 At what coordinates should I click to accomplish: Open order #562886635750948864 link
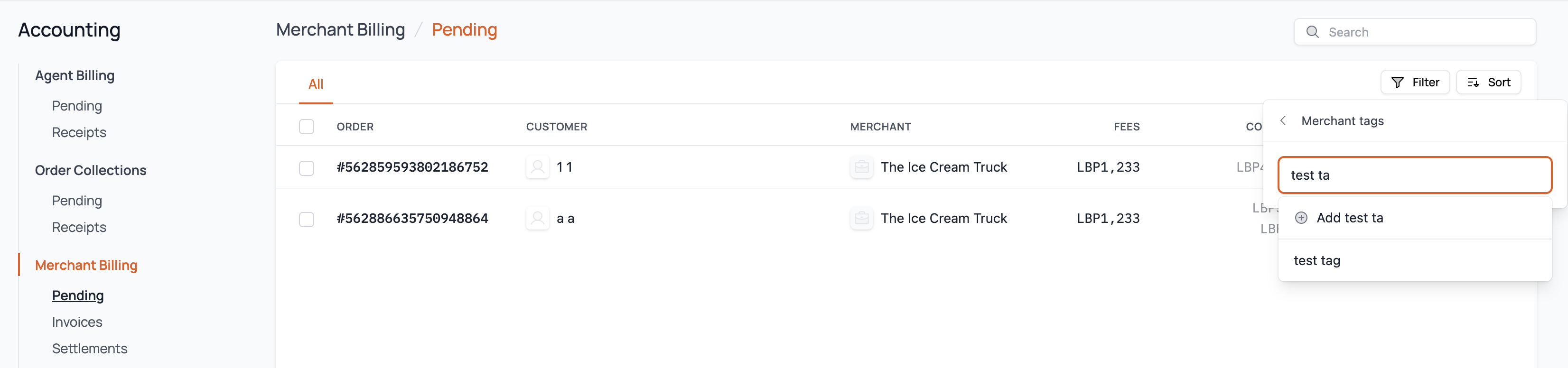pyautogui.click(x=412, y=218)
